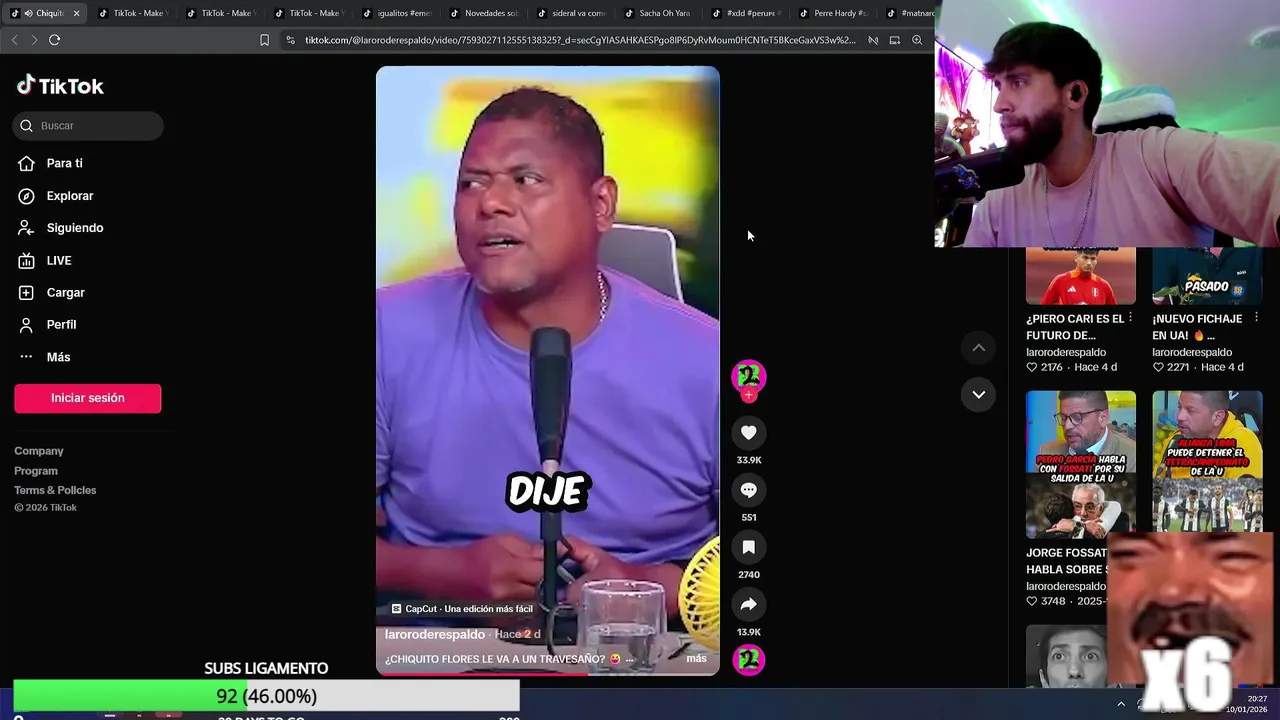Image resolution: width=1280 pixels, height=720 pixels.
Task: Like the video with heart icon
Action: point(748,432)
